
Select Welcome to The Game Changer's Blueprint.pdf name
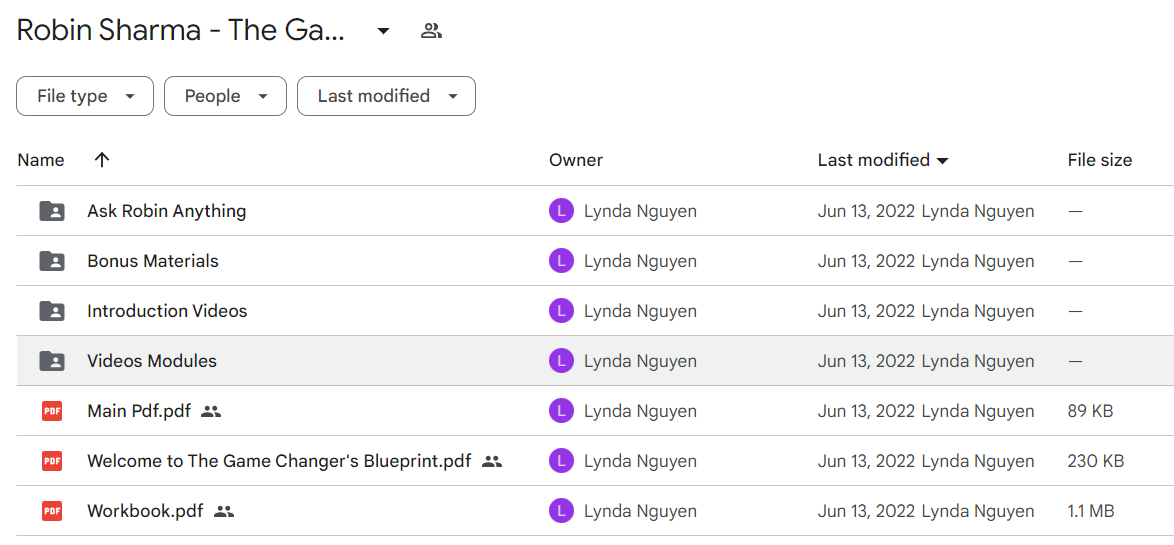tap(279, 461)
